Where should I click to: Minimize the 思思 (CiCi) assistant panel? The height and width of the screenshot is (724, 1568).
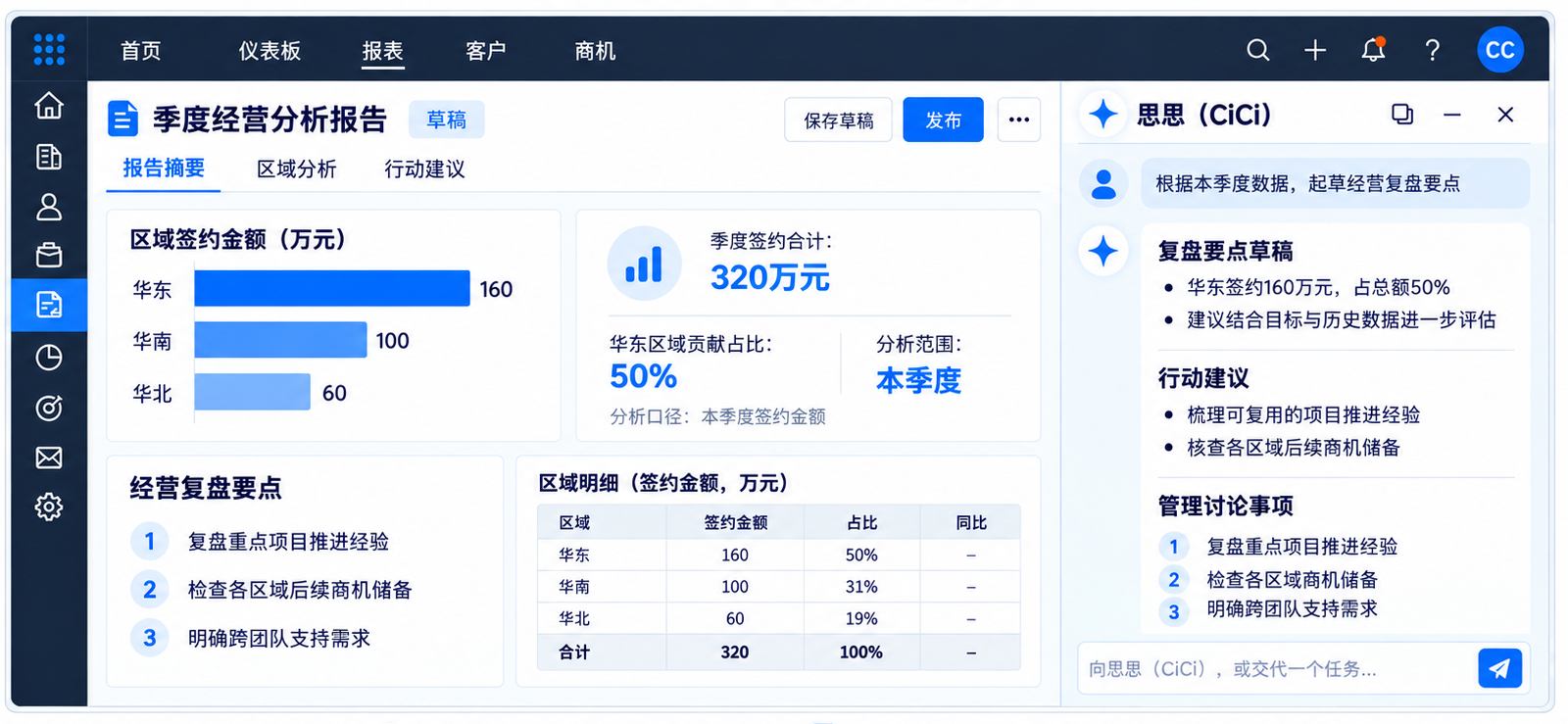(x=1452, y=115)
